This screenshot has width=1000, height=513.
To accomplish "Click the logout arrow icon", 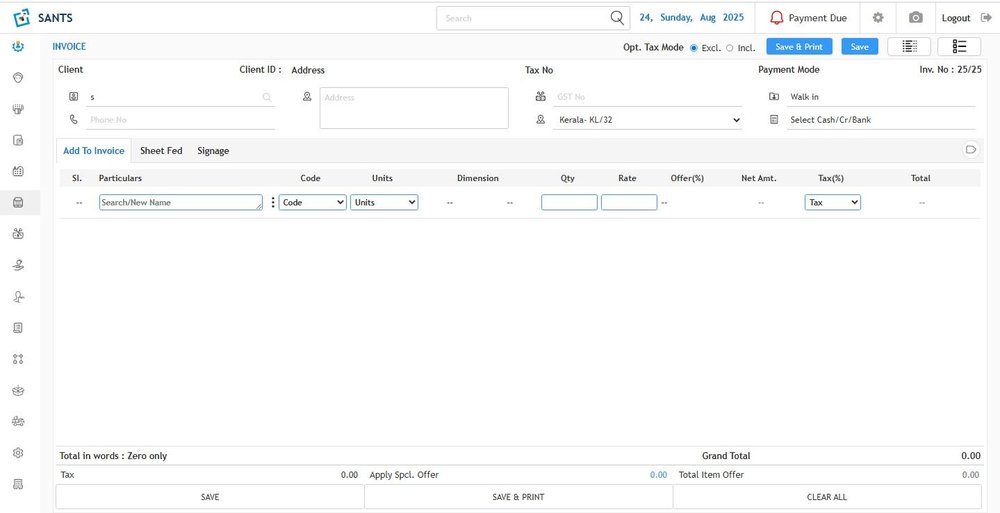I will [986, 18].
